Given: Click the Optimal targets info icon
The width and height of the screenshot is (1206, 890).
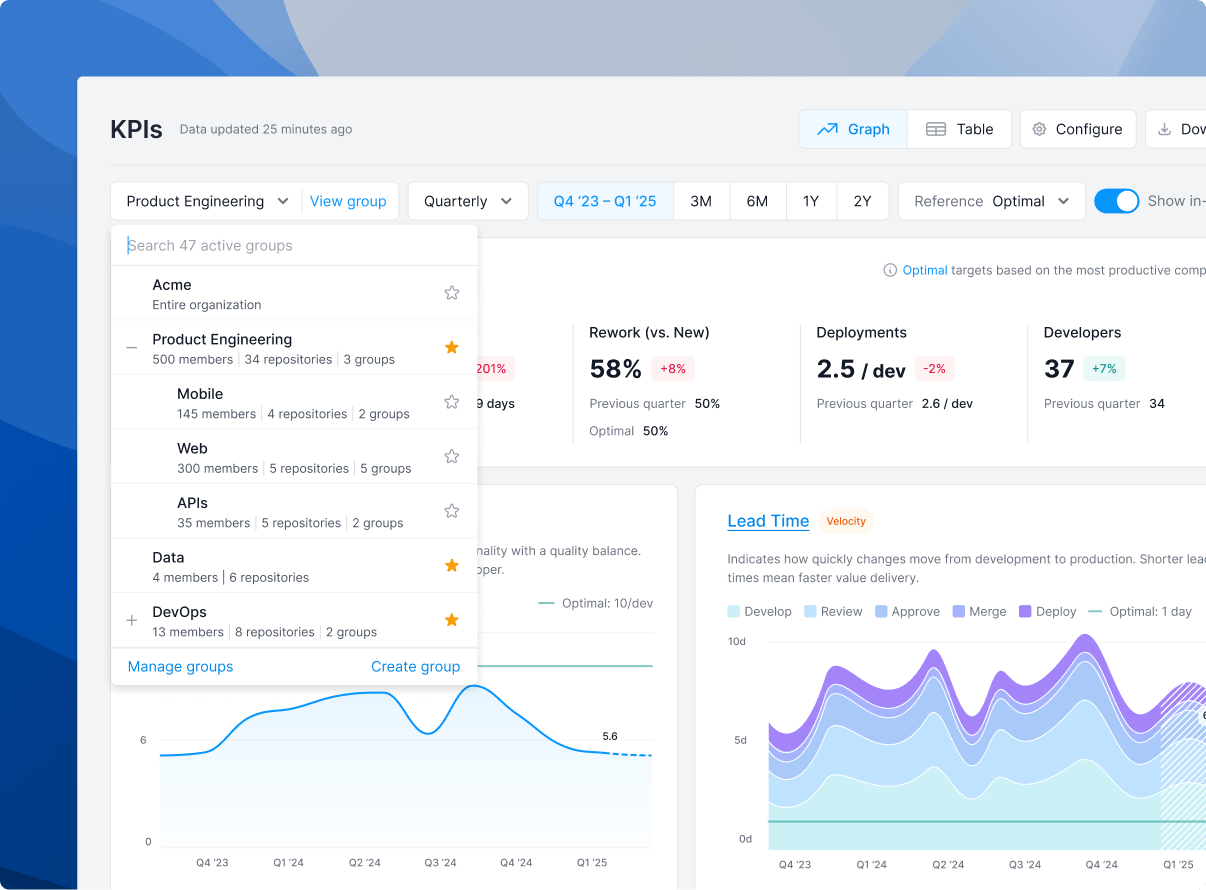Looking at the screenshot, I should click(x=889, y=270).
